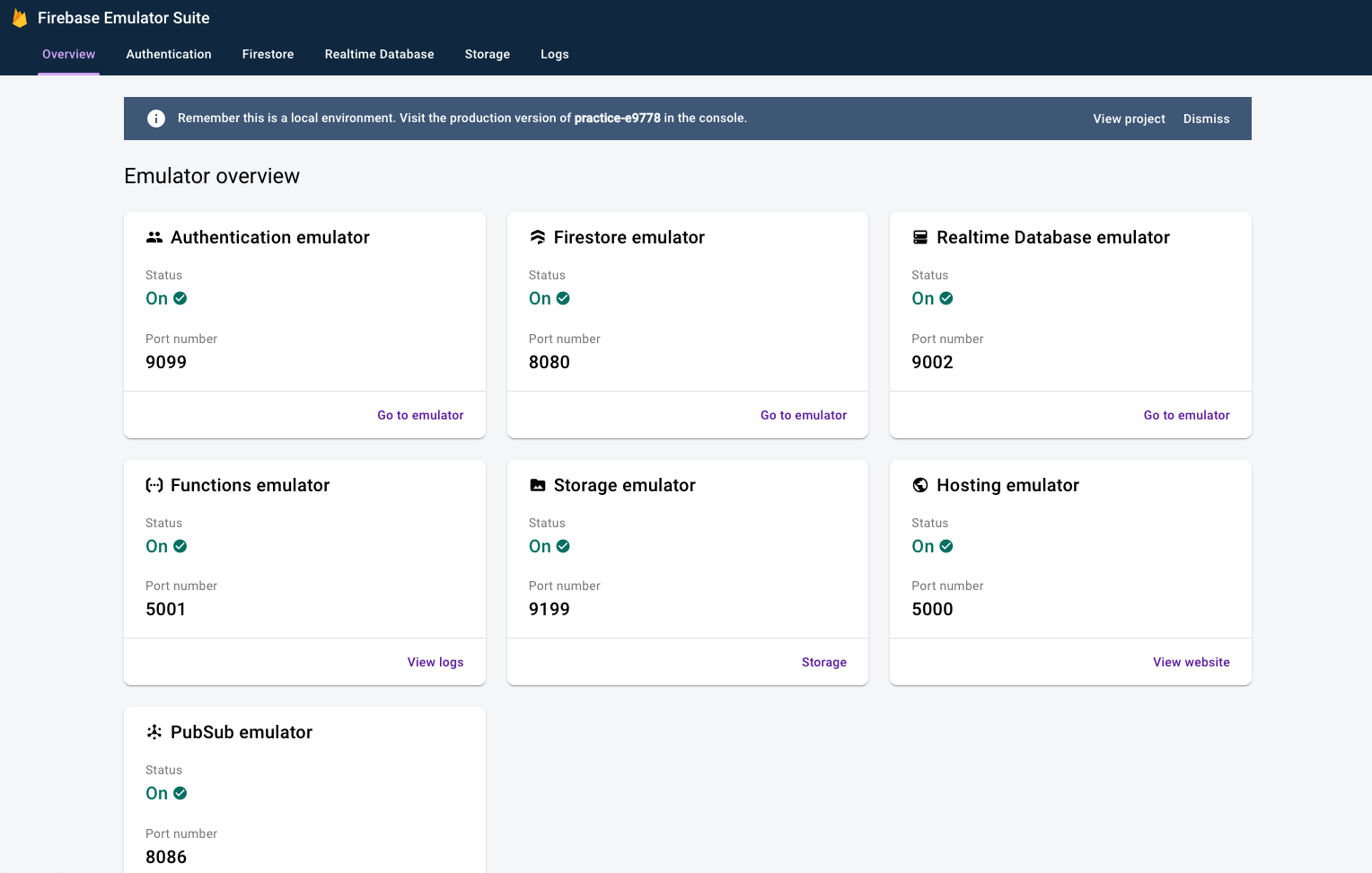Viewport: 1372px width, 873px height.
Task: Go to emulator for Authentication
Action: 420,415
